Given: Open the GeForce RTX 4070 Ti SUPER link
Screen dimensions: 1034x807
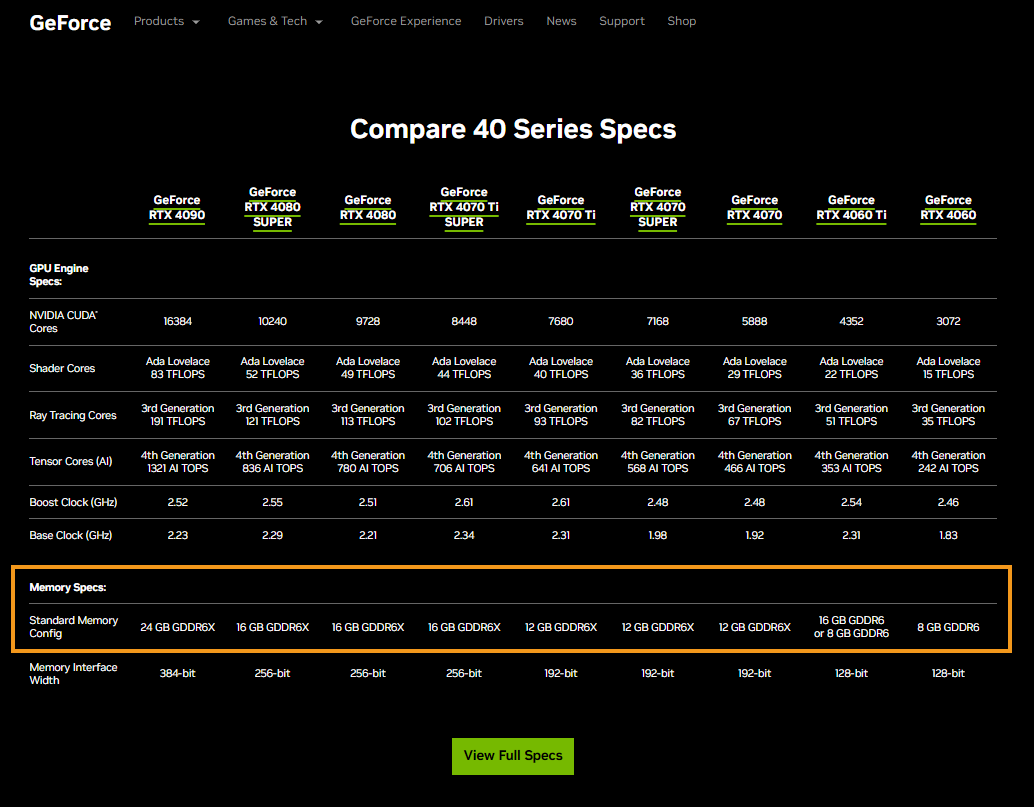Looking at the screenshot, I should pyautogui.click(x=464, y=207).
